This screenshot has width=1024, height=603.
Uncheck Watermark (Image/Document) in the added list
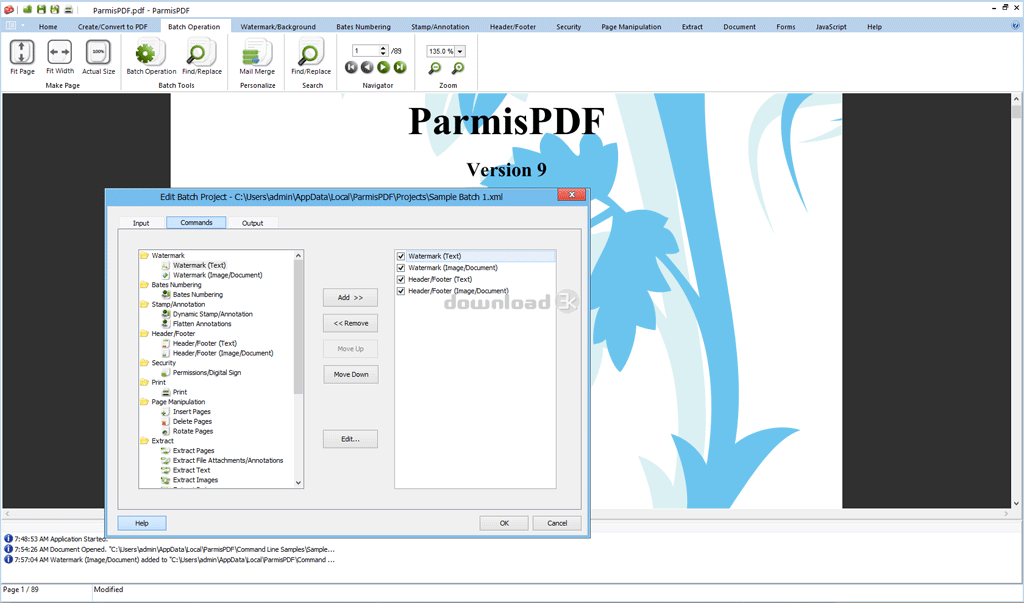pyautogui.click(x=401, y=268)
